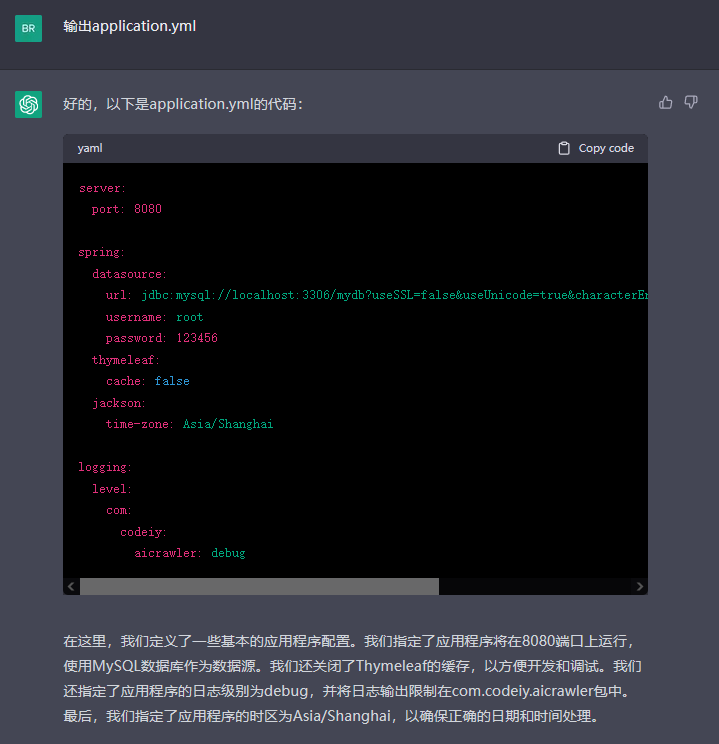
Task: Click the server: line in code
Action: (102, 188)
